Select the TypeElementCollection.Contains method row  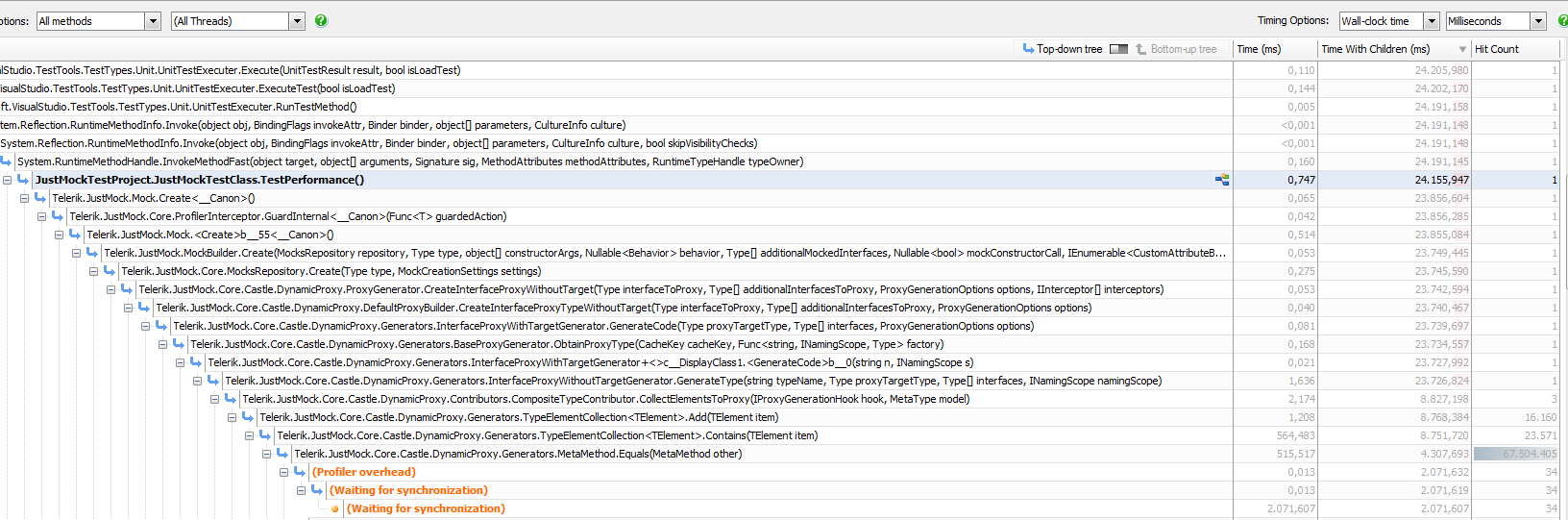[x=547, y=435]
